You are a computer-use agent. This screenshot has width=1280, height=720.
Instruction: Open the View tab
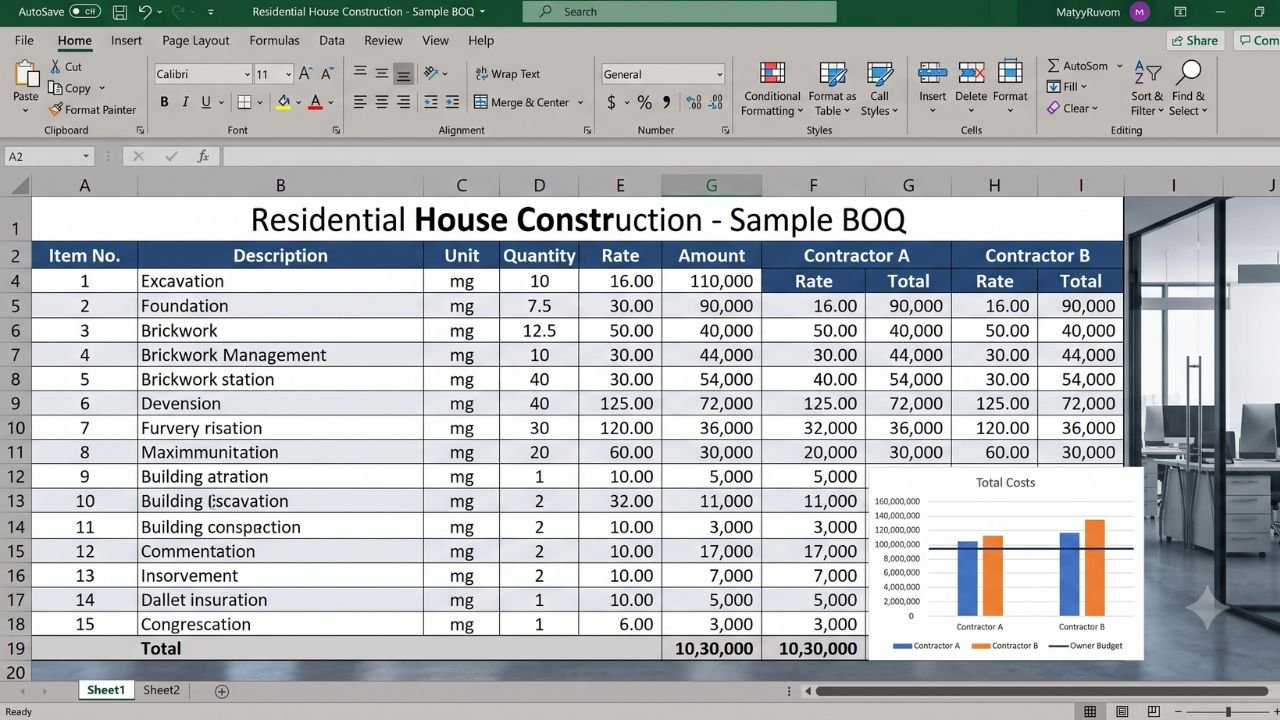point(435,41)
